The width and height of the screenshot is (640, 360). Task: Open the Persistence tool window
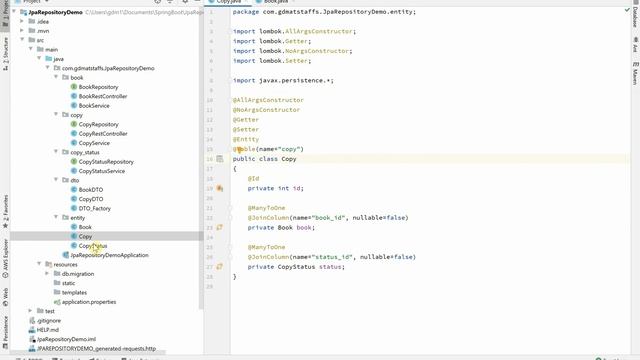(5, 332)
